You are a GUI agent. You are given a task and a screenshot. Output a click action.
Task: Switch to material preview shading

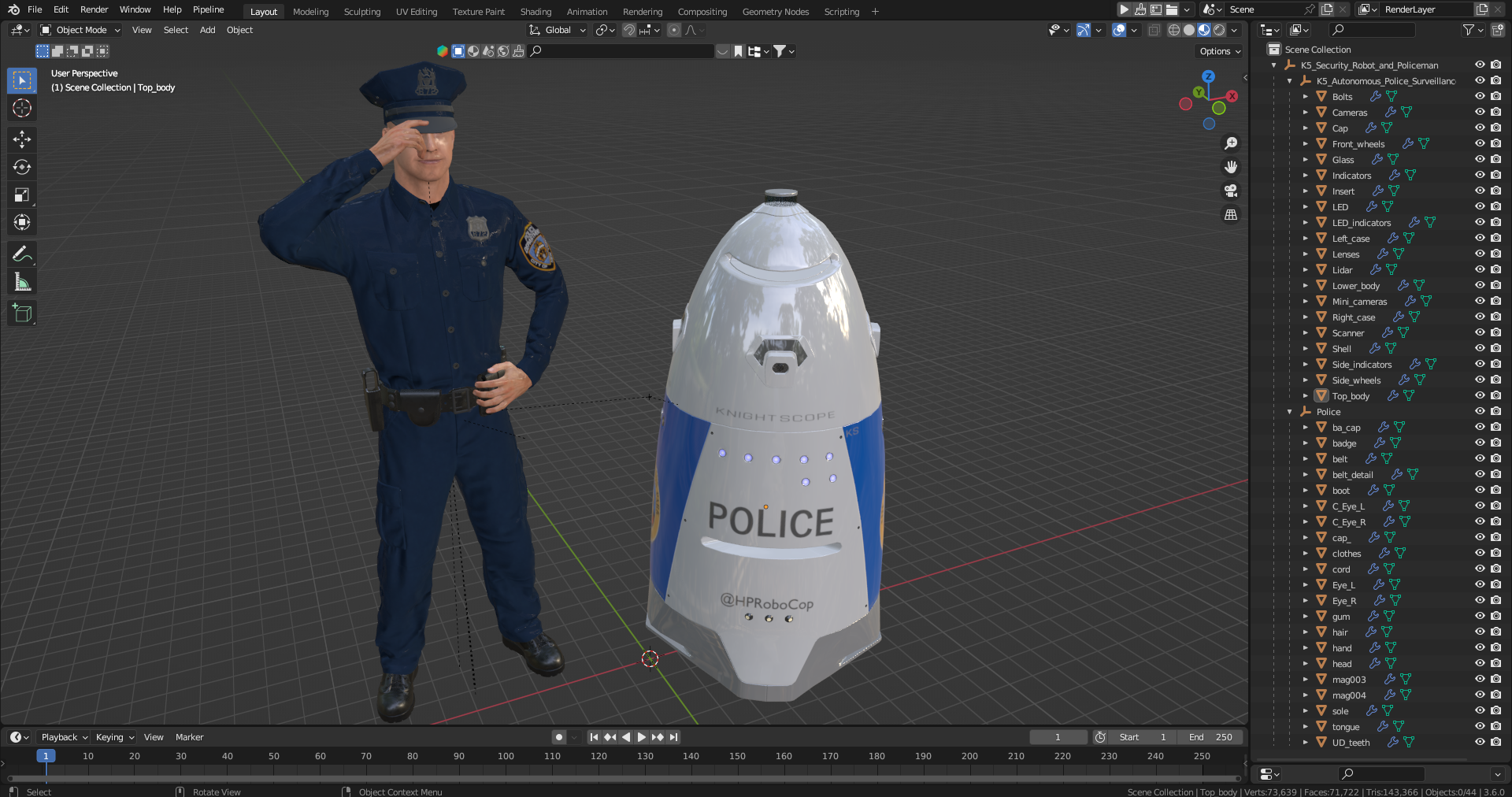(1203, 30)
